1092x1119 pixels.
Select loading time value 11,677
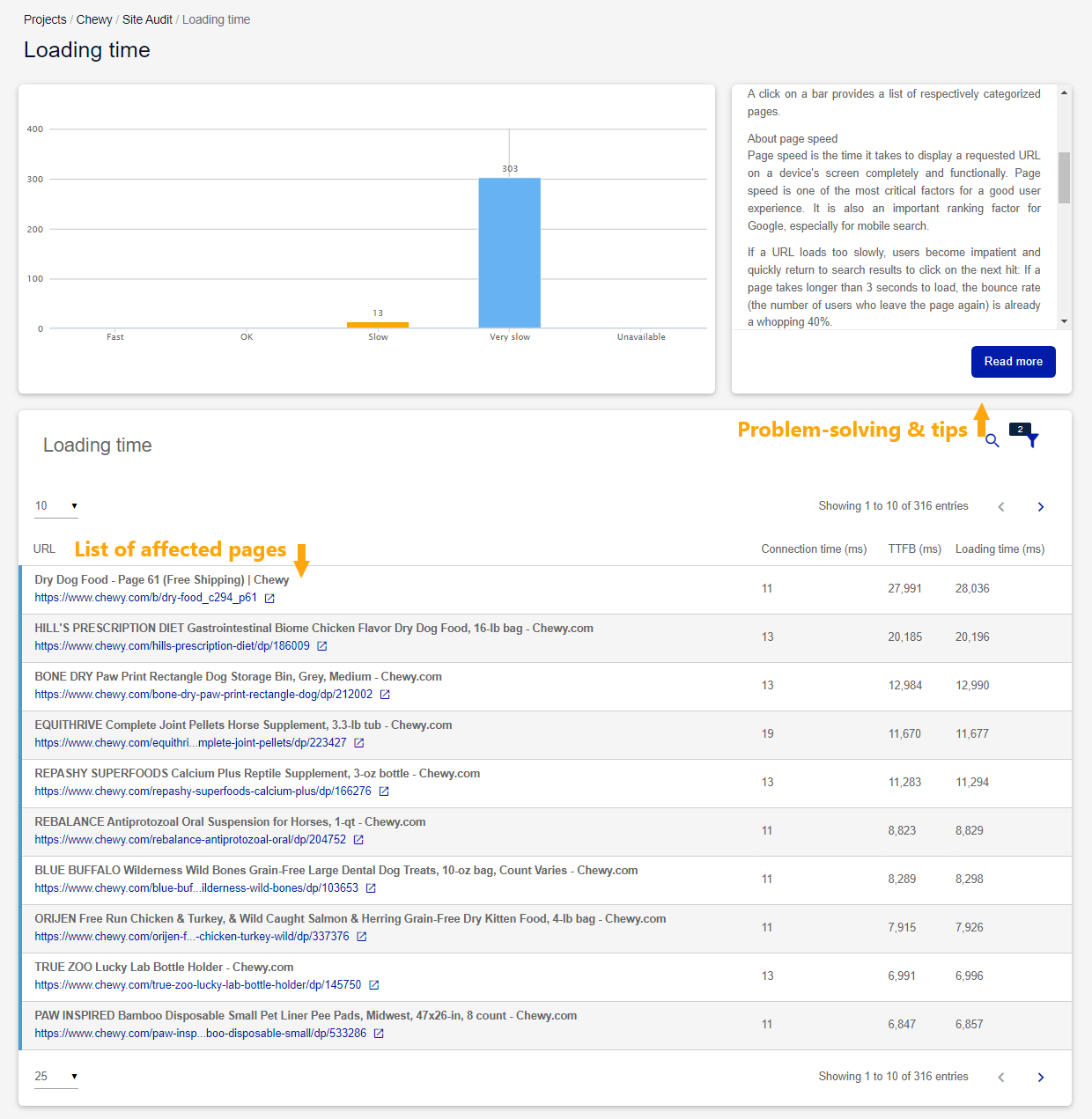tap(972, 734)
